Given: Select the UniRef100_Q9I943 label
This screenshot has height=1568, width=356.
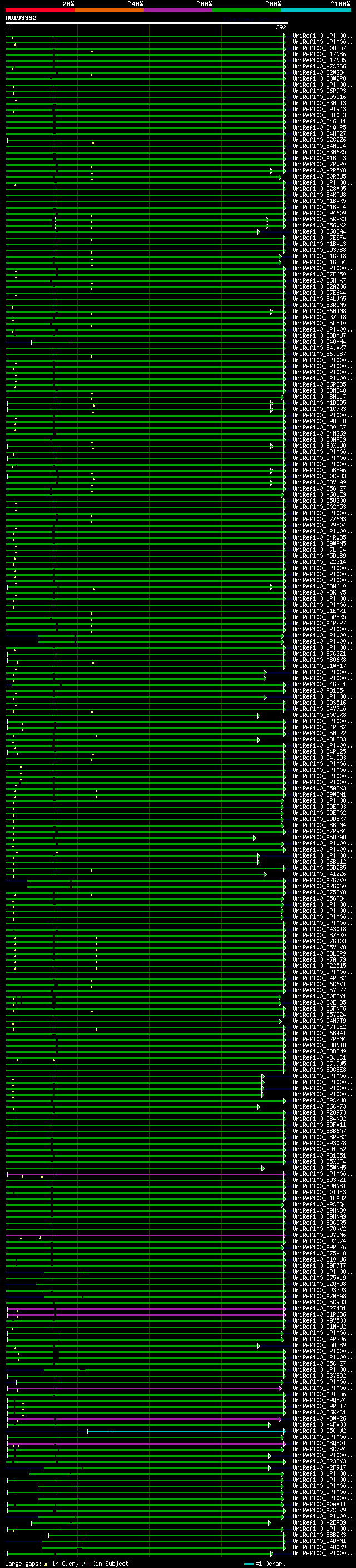Looking at the screenshot, I should (319, 109).
